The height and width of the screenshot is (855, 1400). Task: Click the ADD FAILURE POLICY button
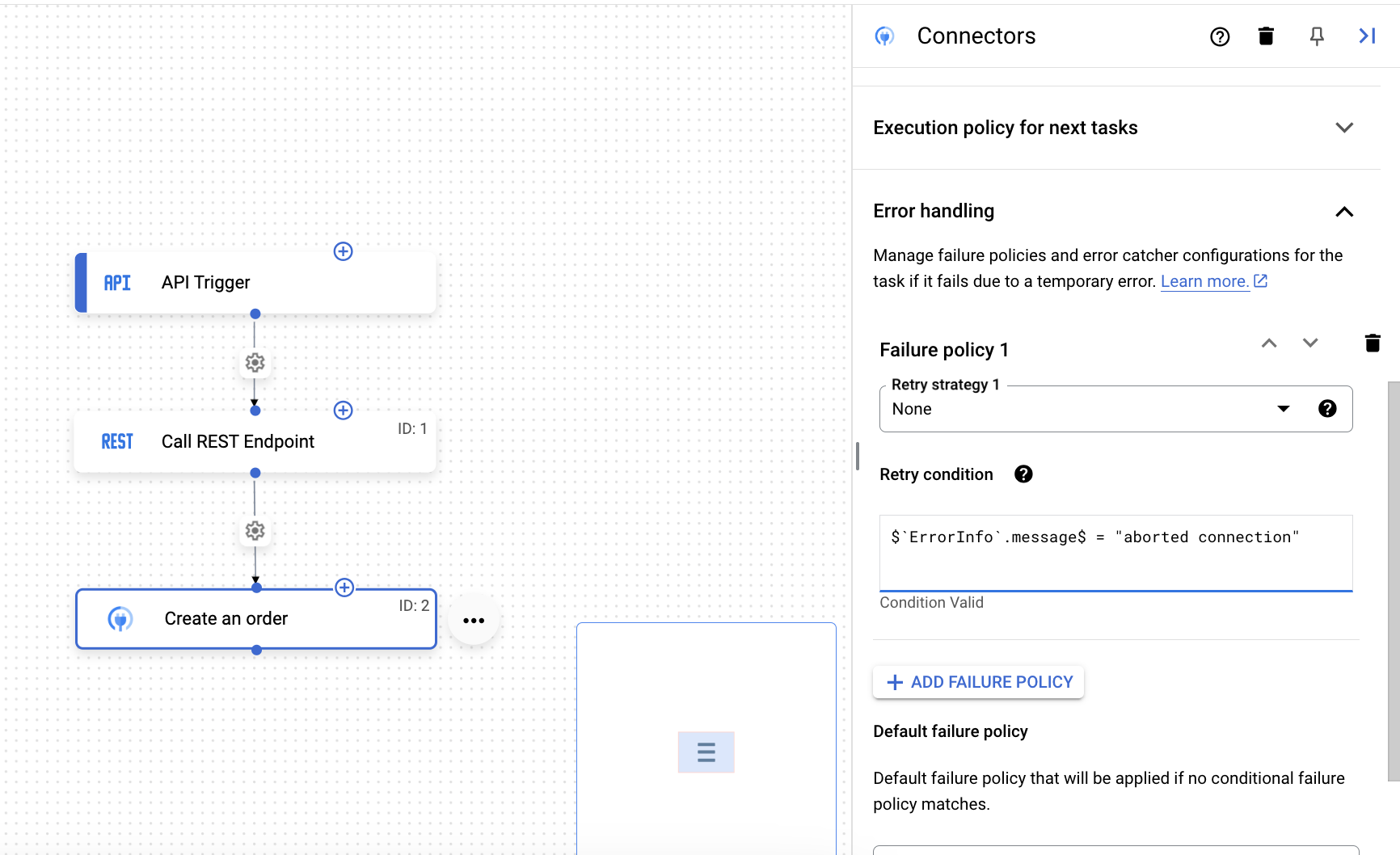point(977,682)
